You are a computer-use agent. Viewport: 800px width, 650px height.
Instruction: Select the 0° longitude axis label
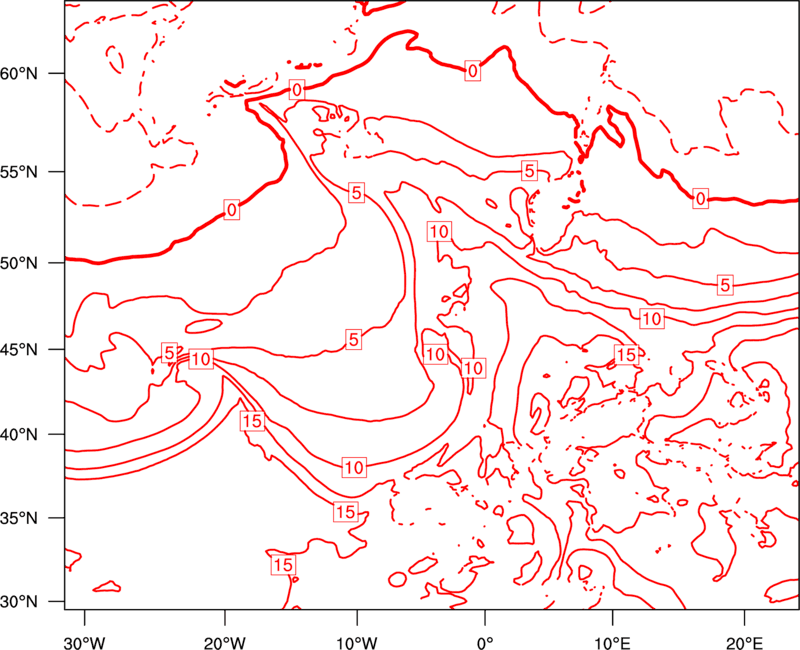coord(485,642)
